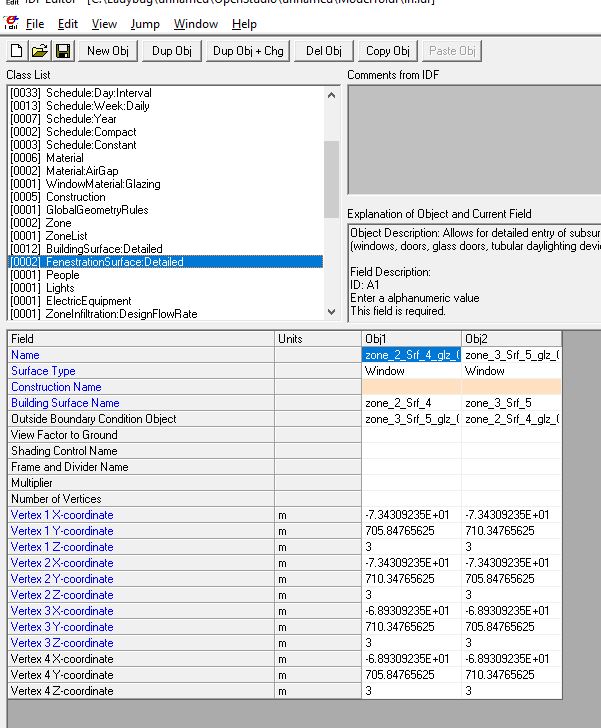Click Obj1 empty Construction Name cell
601x728 pixels.
pos(411,387)
